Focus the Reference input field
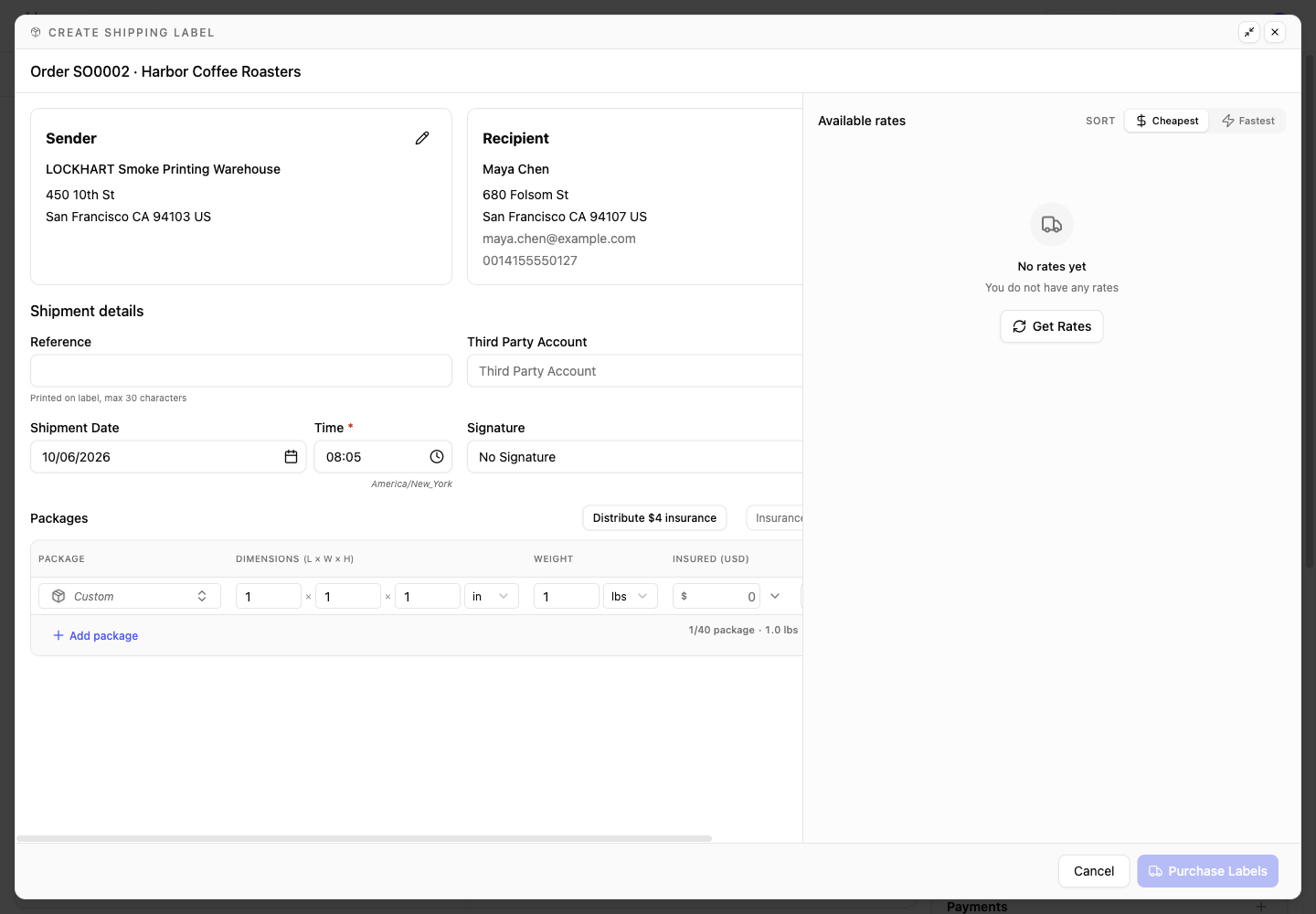This screenshot has width=1316, height=914. tap(241, 371)
